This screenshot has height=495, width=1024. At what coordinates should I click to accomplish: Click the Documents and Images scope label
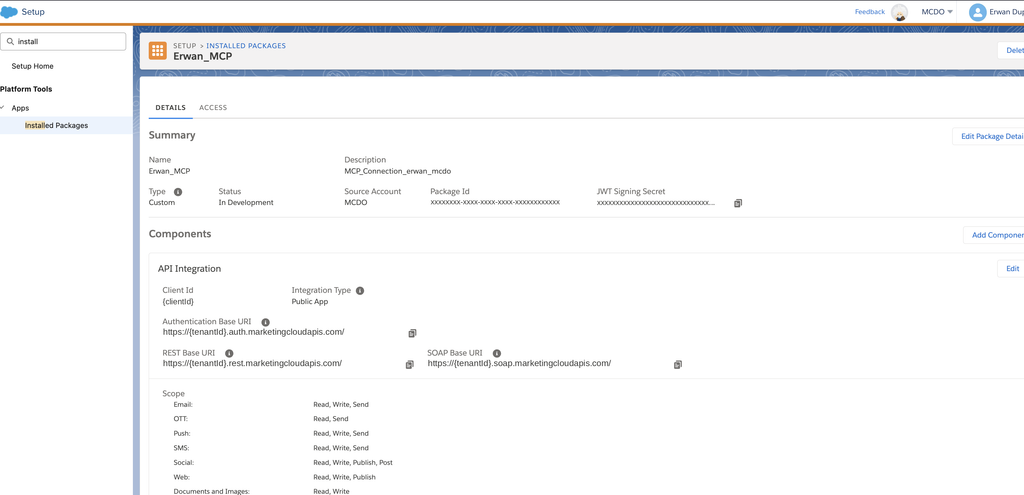point(212,491)
